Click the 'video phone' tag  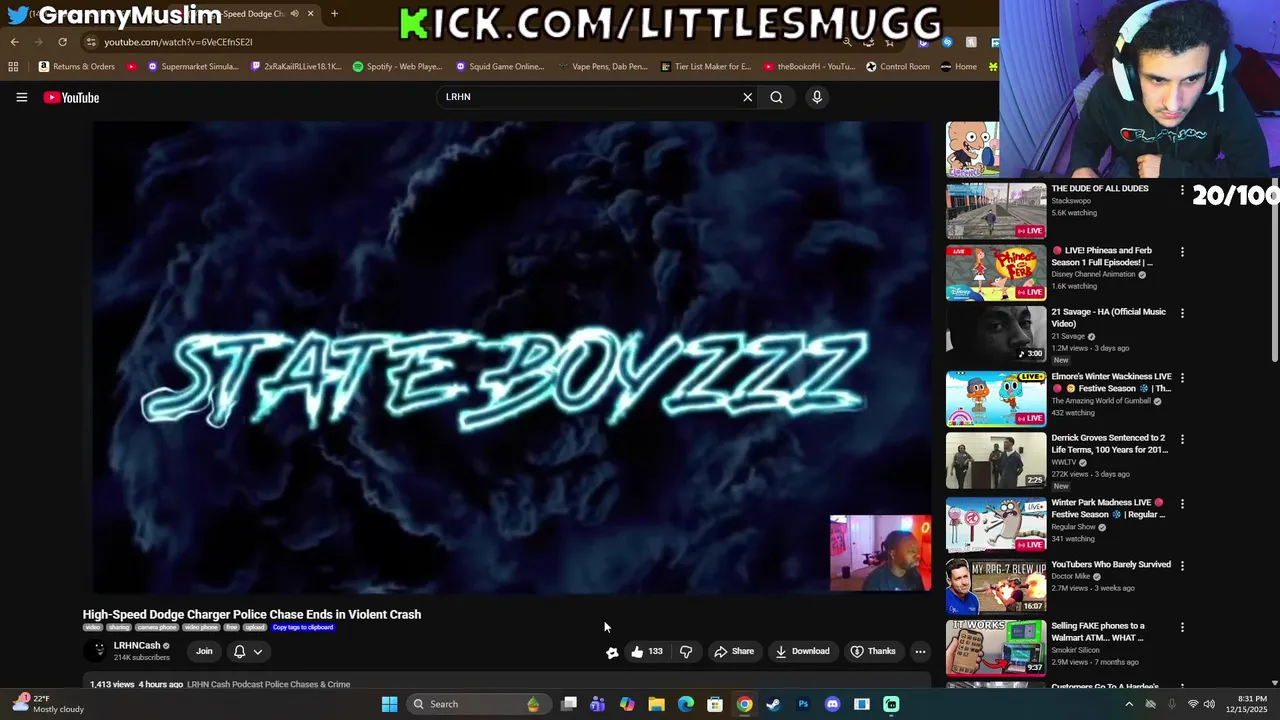click(x=201, y=627)
